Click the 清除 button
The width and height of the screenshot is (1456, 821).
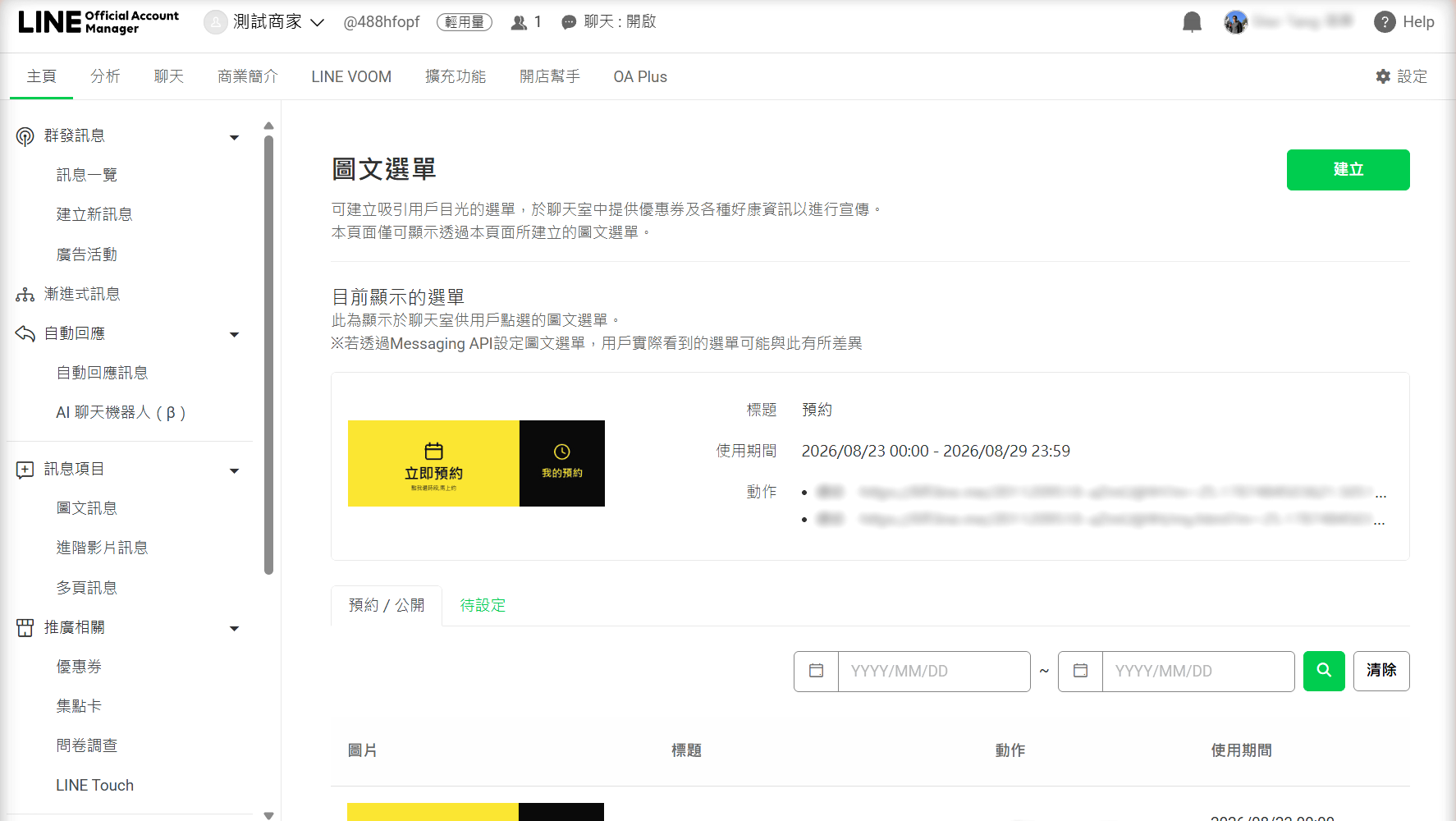1381,671
